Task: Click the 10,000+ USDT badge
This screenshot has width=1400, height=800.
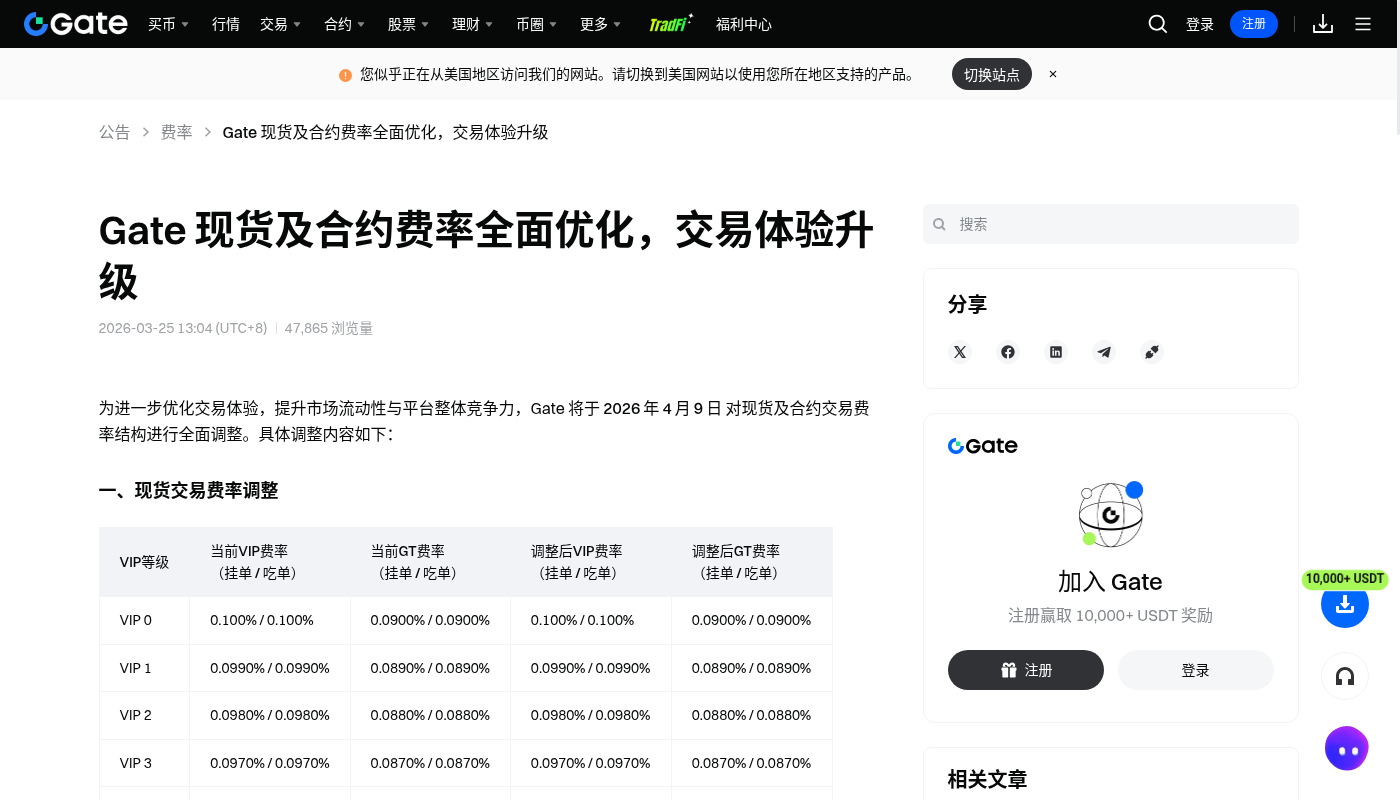Action: (x=1345, y=579)
